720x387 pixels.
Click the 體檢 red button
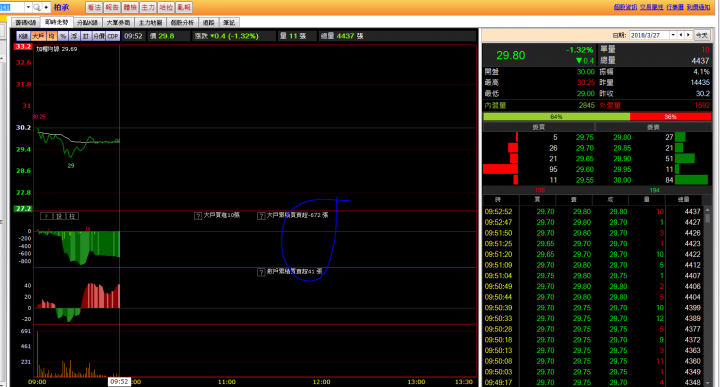point(130,7)
